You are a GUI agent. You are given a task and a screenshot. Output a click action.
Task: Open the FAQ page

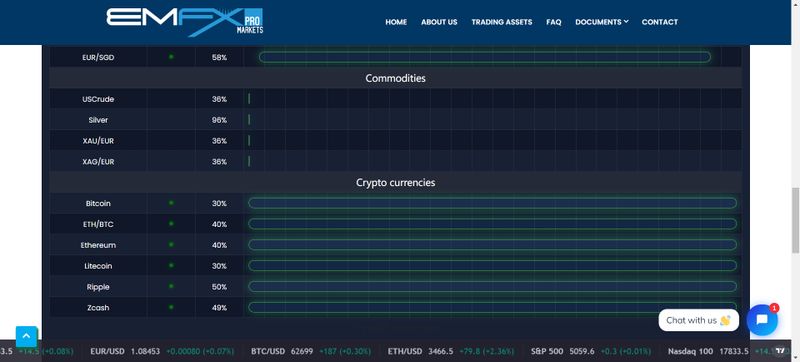[x=554, y=22]
